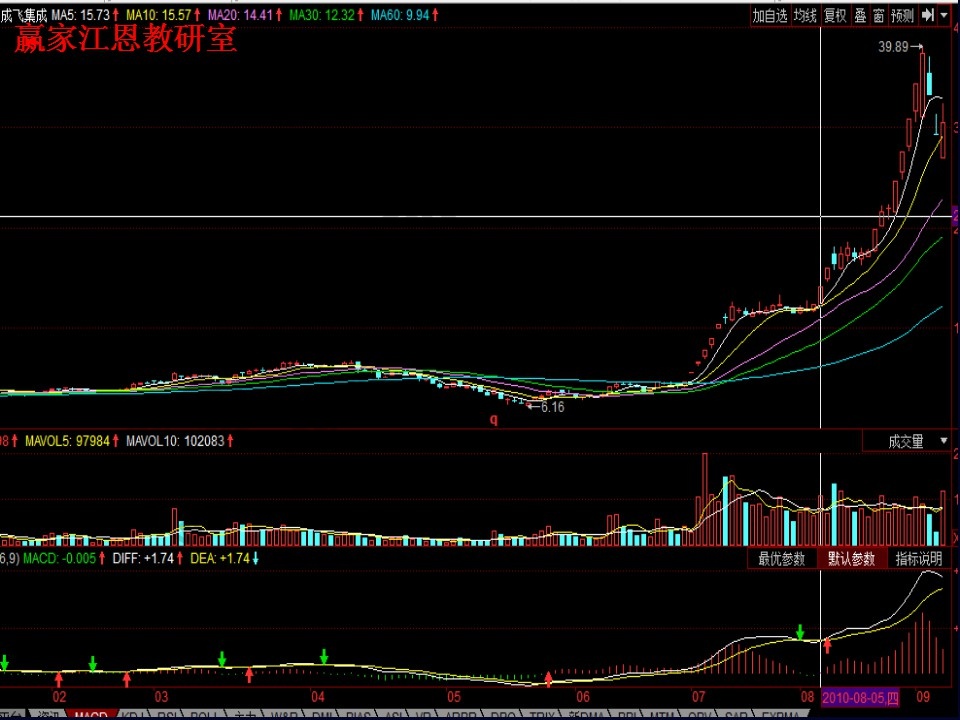960x720 pixels.
Task: Open the 预测 forecast option
Action: (x=902, y=15)
